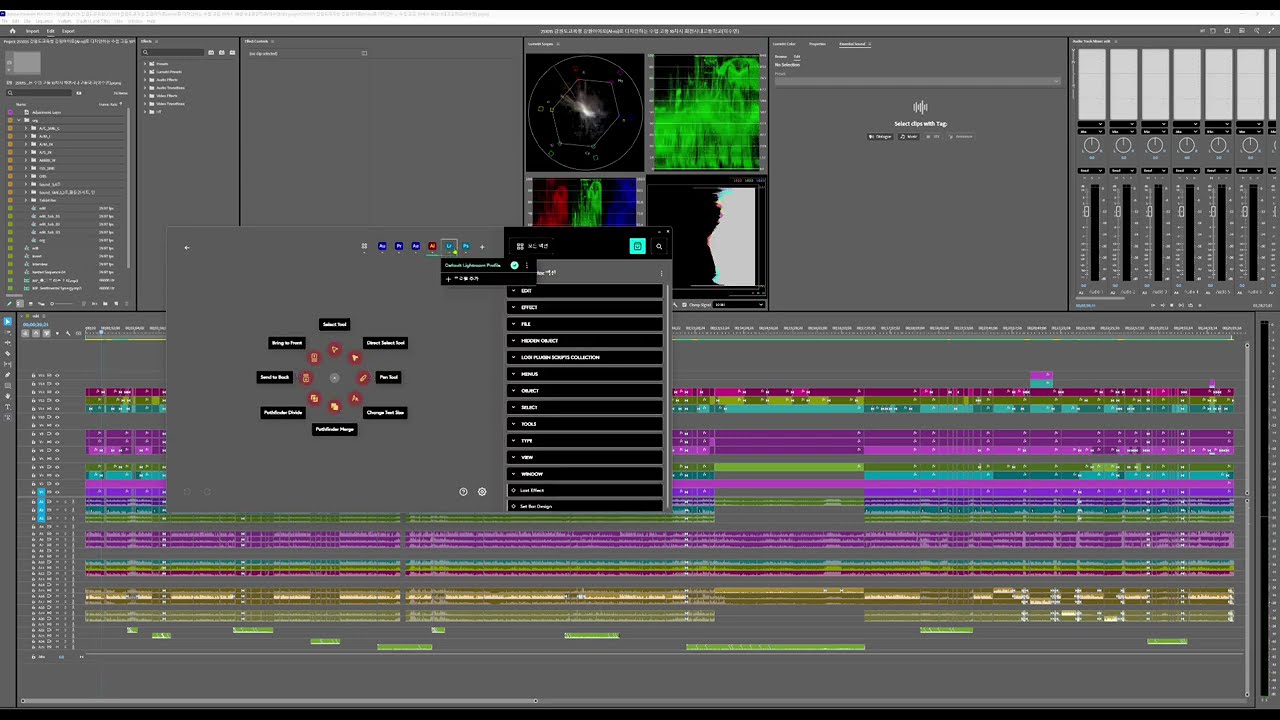Open the cyan marketplace bag icon
The image size is (1280, 720).
coord(637,246)
